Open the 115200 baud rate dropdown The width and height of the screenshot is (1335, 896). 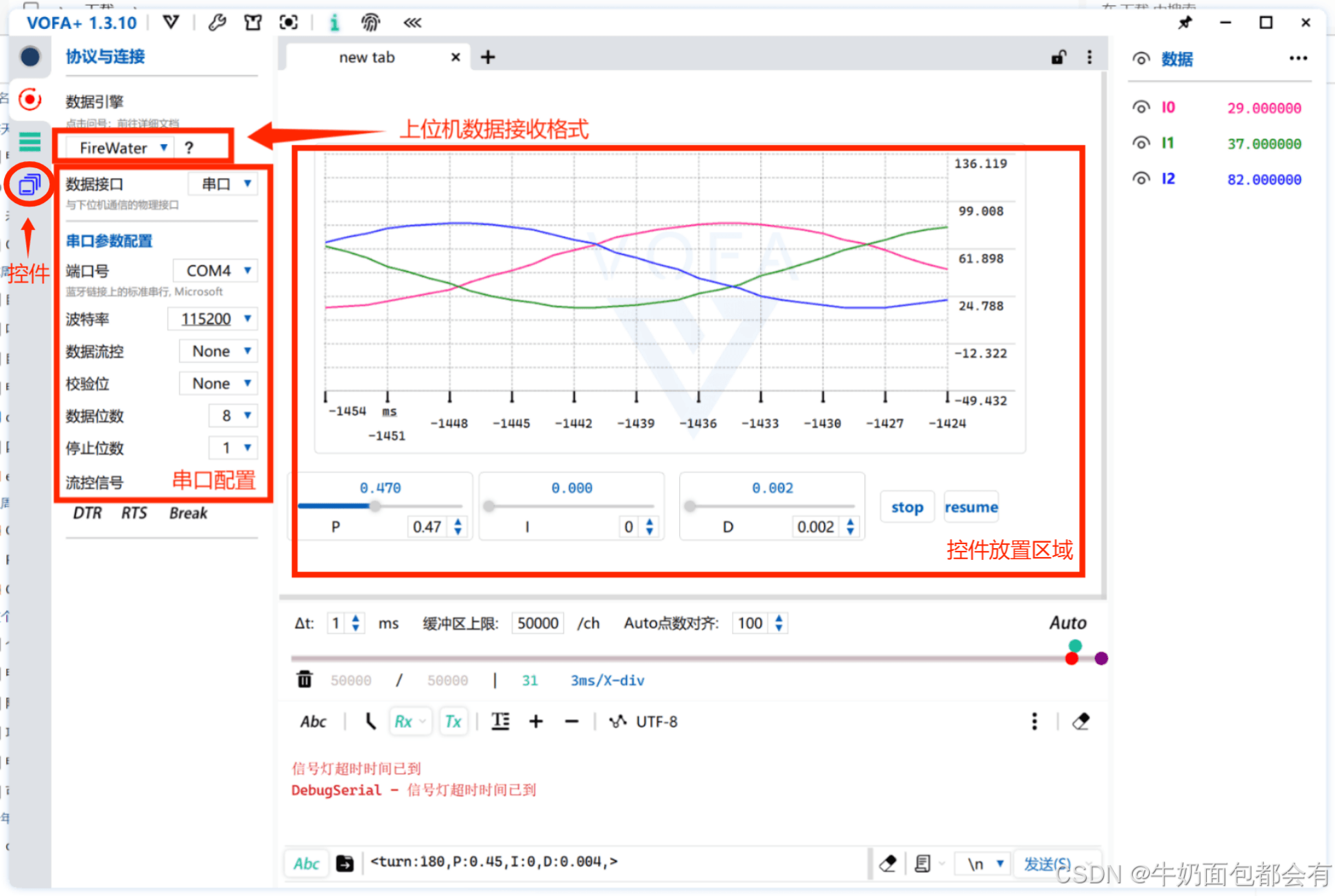click(x=213, y=318)
